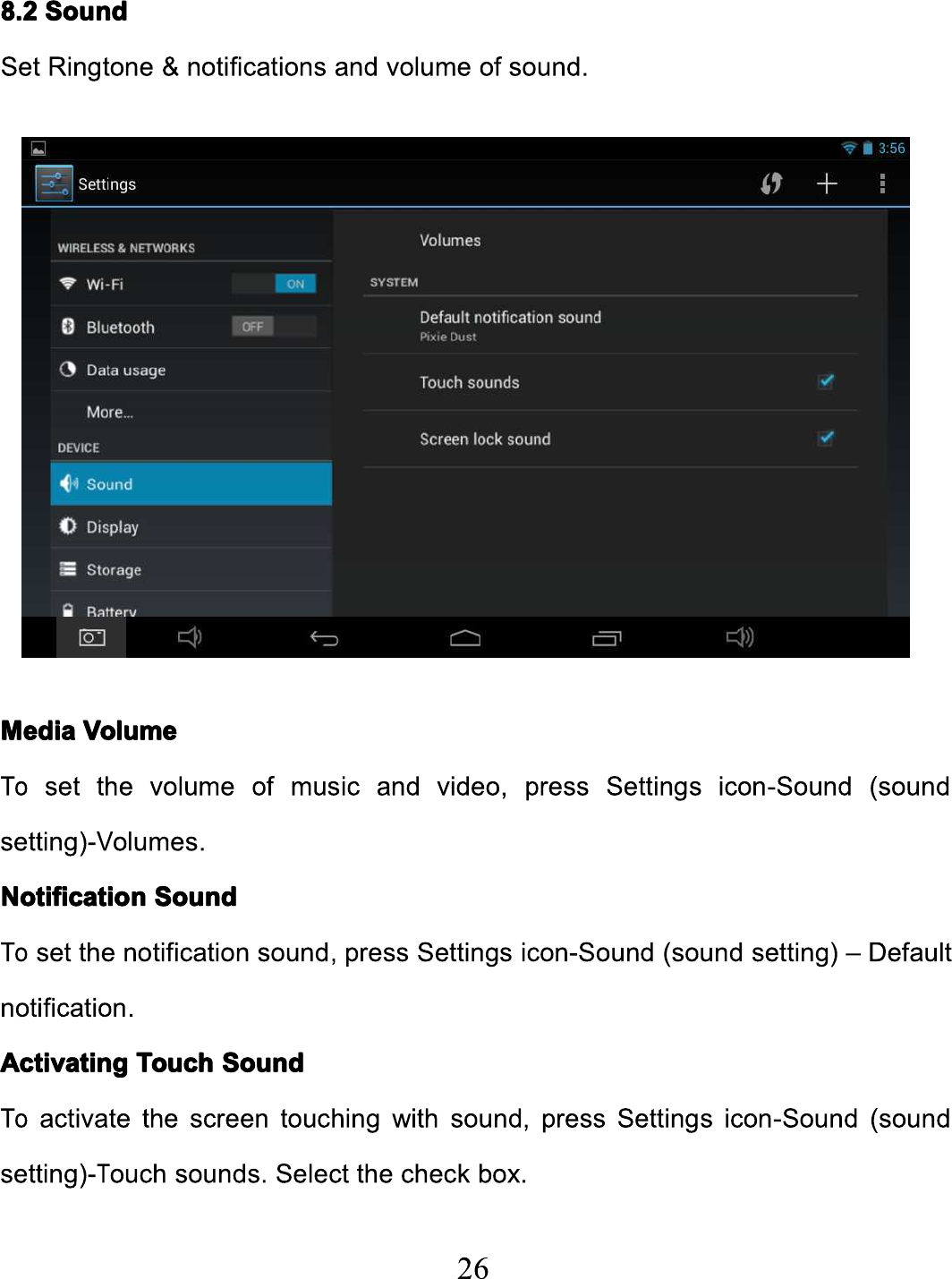Tap the Battery icon in sidebar
This screenshot has width=952, height=1279.
point(68,610)
